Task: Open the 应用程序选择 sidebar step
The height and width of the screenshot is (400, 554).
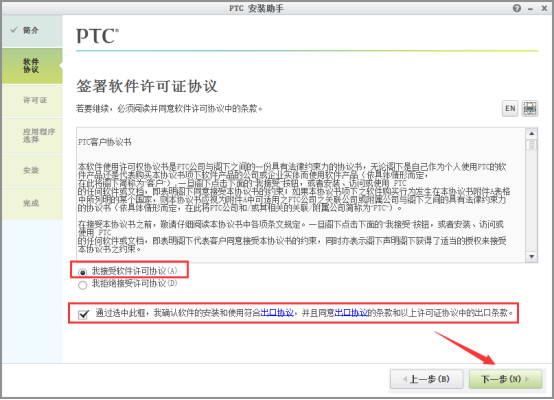Action: [x=32, y=135]
